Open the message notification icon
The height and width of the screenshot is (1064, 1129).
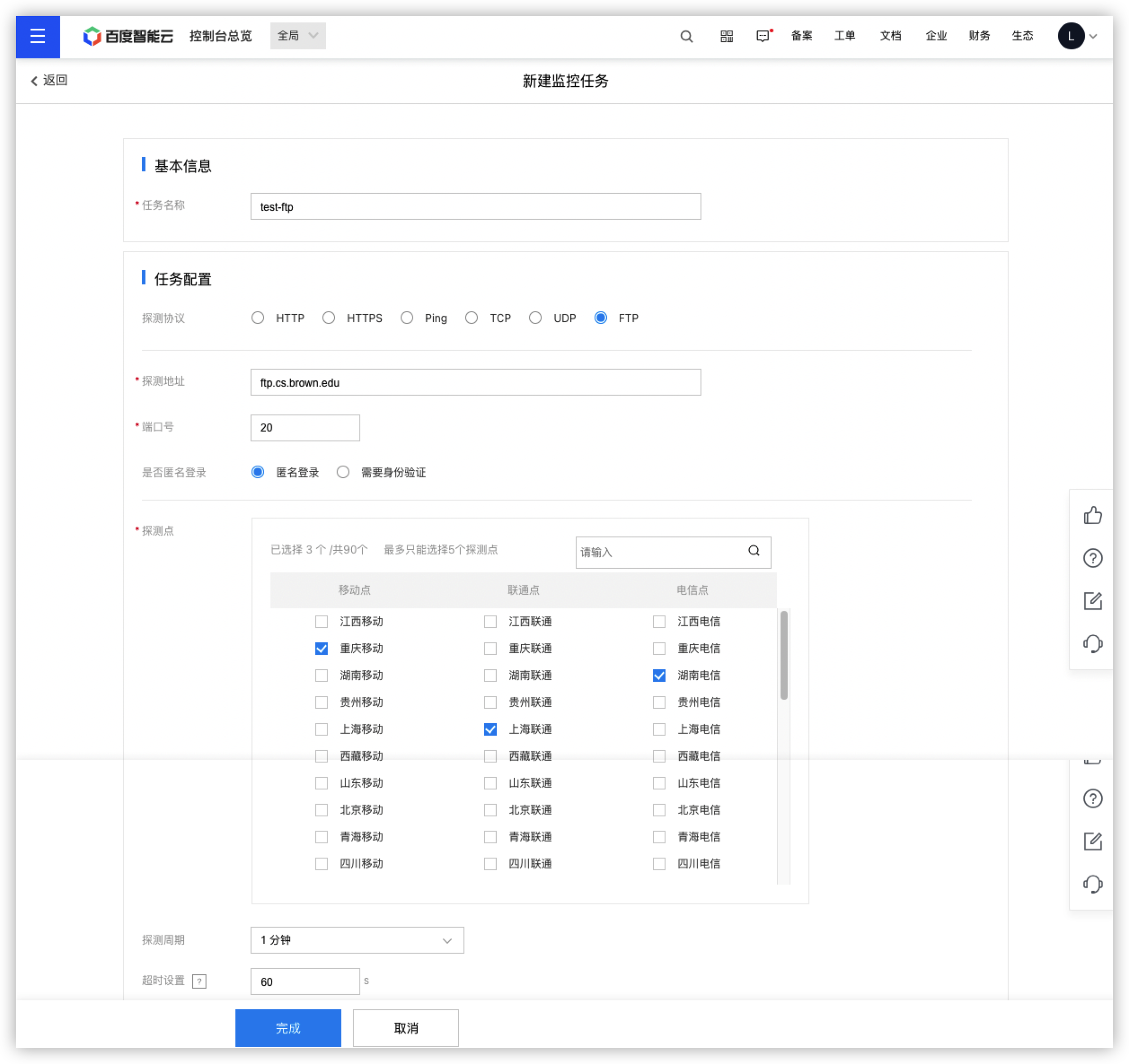pyautogui.click(x=763, y=36)
